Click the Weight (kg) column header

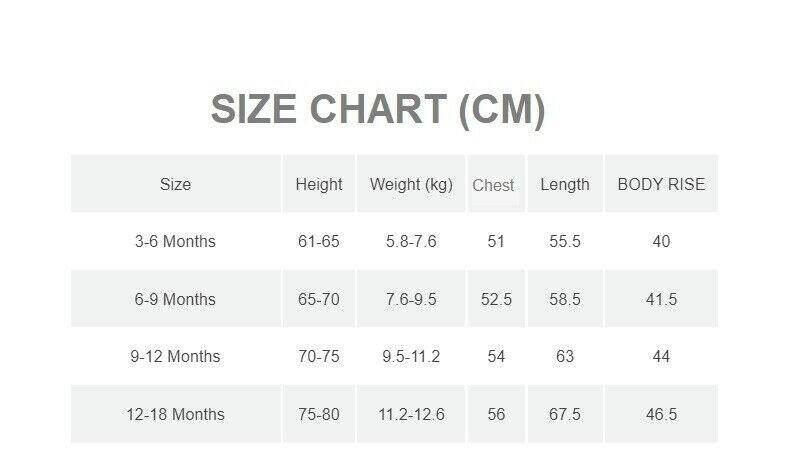click(411, 184)
